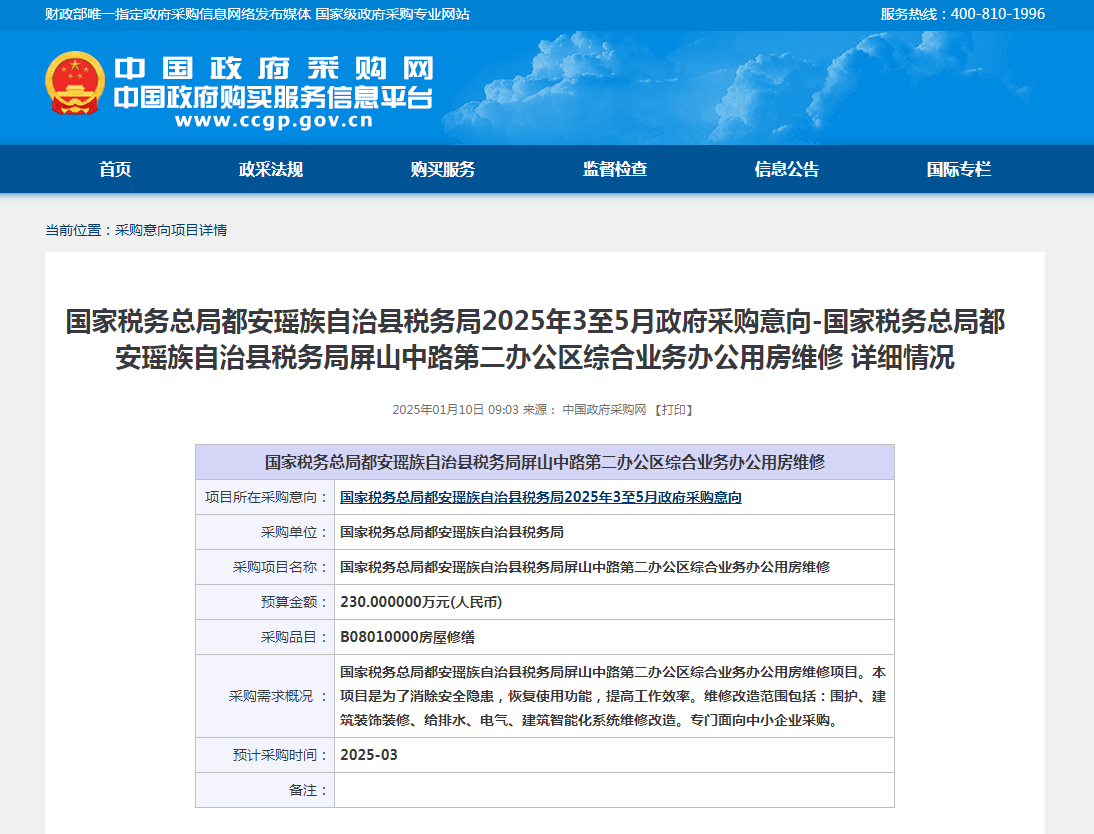Screen dimensions: 1094x834
Task: Open the 首页 navigation item
Action: click(x=115, y=169)
